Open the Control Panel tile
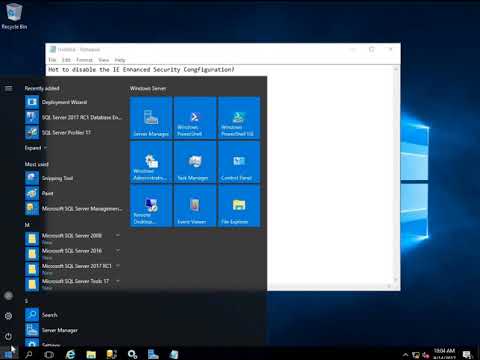The height and width of the screenshot is (360, 480). [x=239, y=162]
